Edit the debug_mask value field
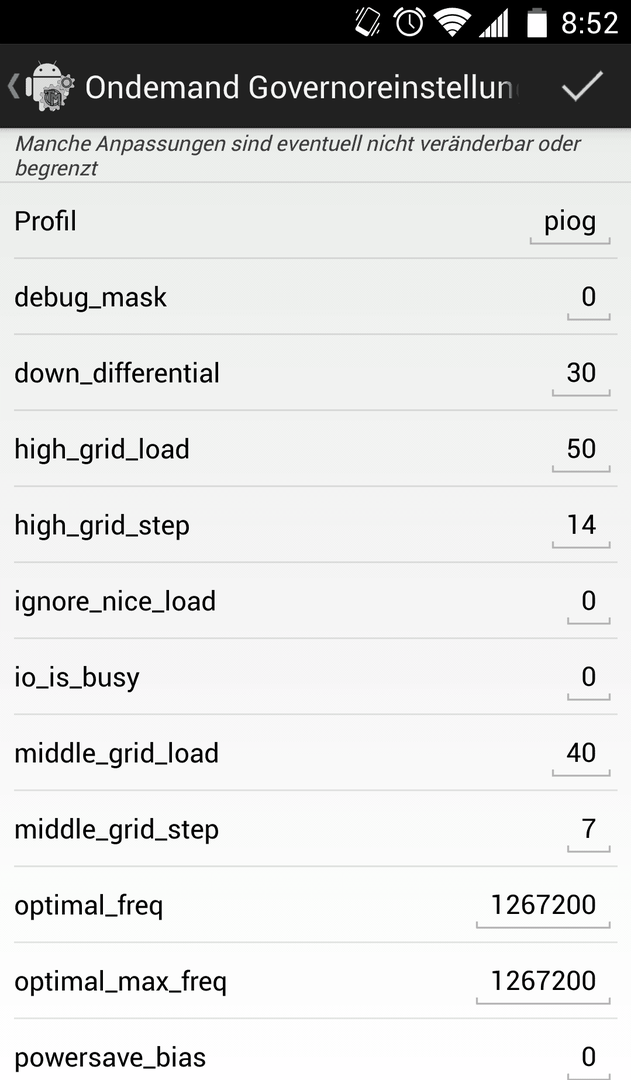Image resolution: width=631 pixels, height=1080 pixels. (x=588, y=300)
